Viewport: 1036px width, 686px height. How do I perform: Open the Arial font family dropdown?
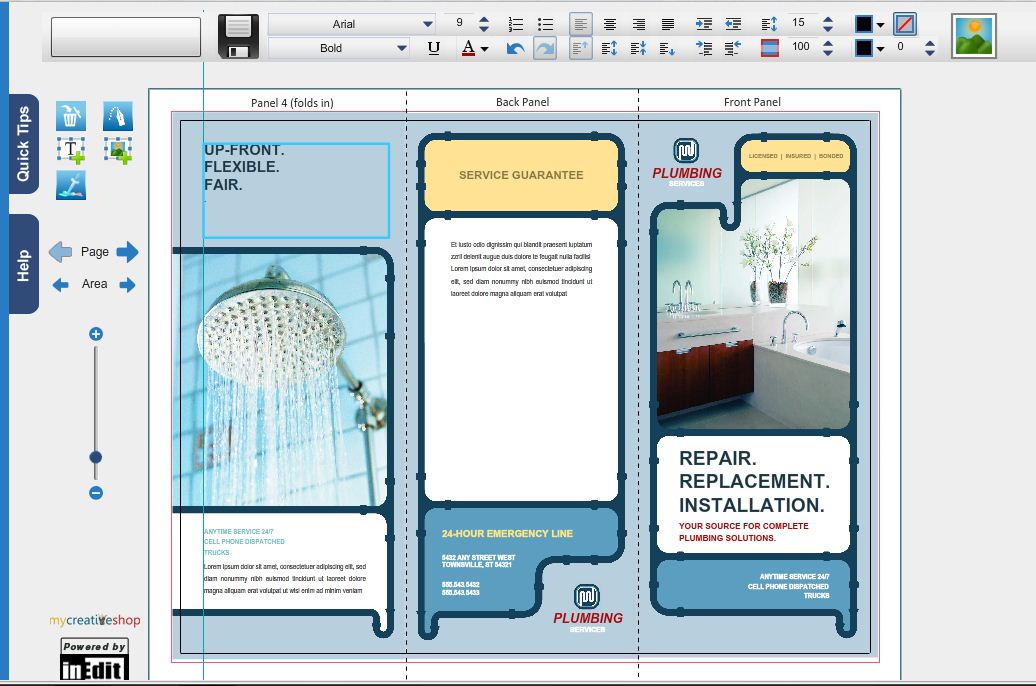pos(428,24)
